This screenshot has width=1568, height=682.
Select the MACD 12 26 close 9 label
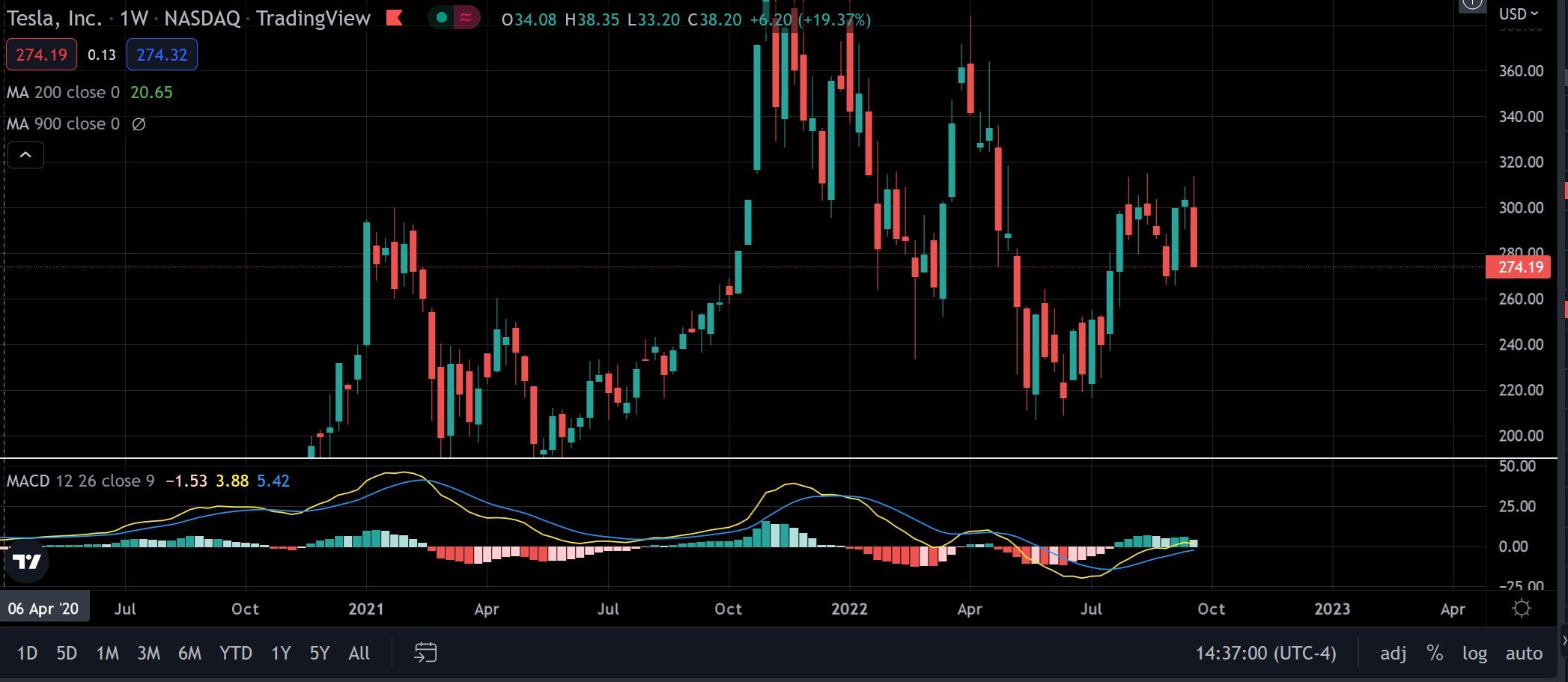80,481
